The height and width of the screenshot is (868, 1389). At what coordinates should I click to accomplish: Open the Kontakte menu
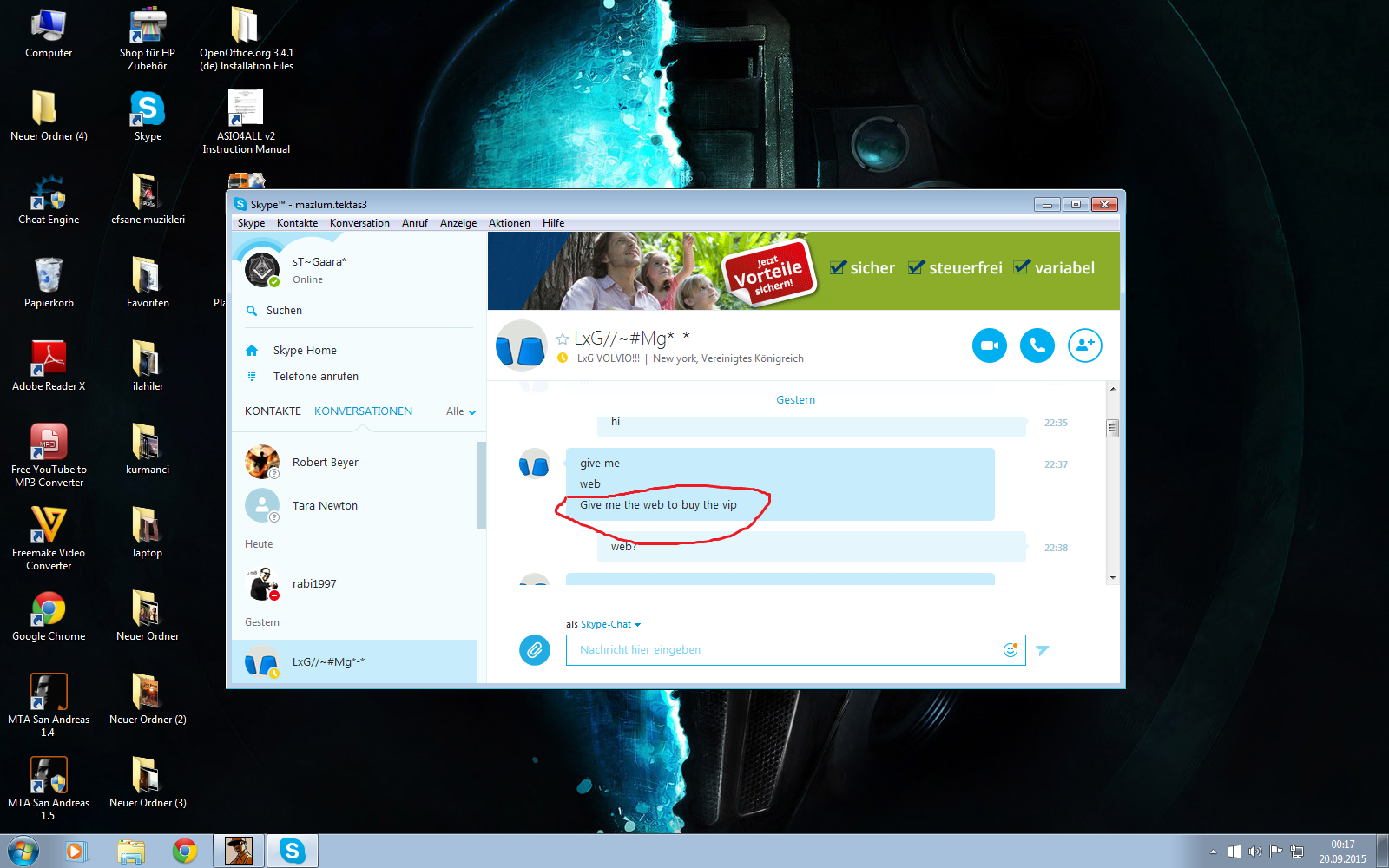(x=297, y=223)
